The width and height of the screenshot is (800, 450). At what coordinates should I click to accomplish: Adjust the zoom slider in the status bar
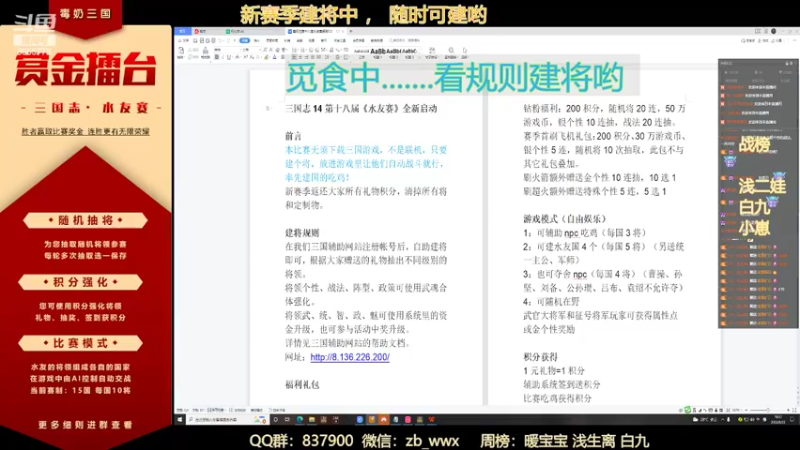[x=769, y=410]
